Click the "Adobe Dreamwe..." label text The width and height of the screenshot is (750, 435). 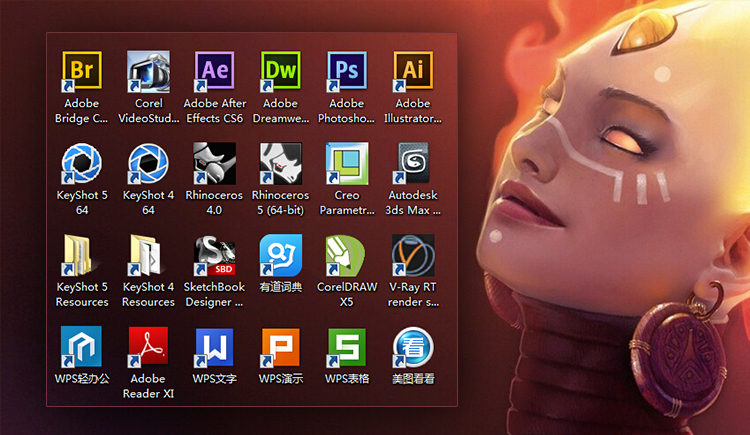pos(281,111)
